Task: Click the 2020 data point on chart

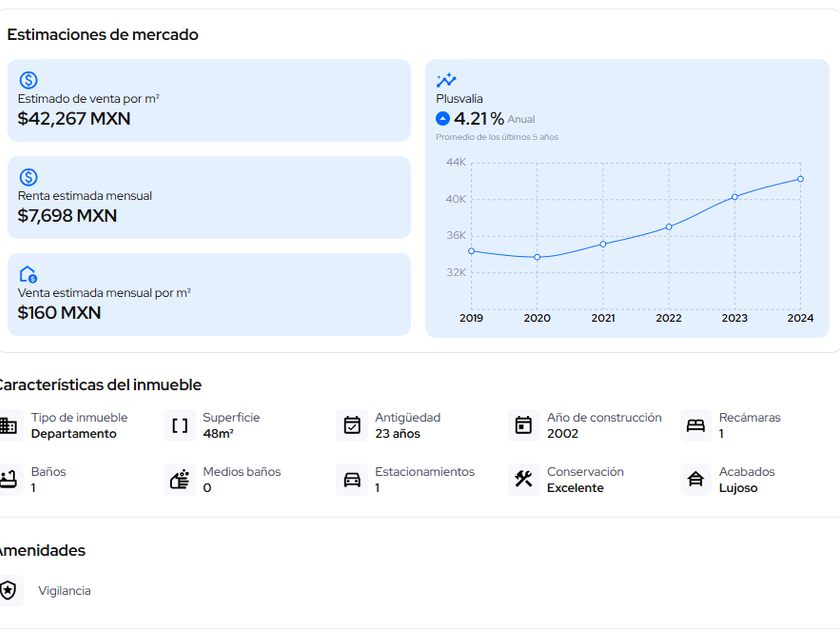Action: click(537, 257)
